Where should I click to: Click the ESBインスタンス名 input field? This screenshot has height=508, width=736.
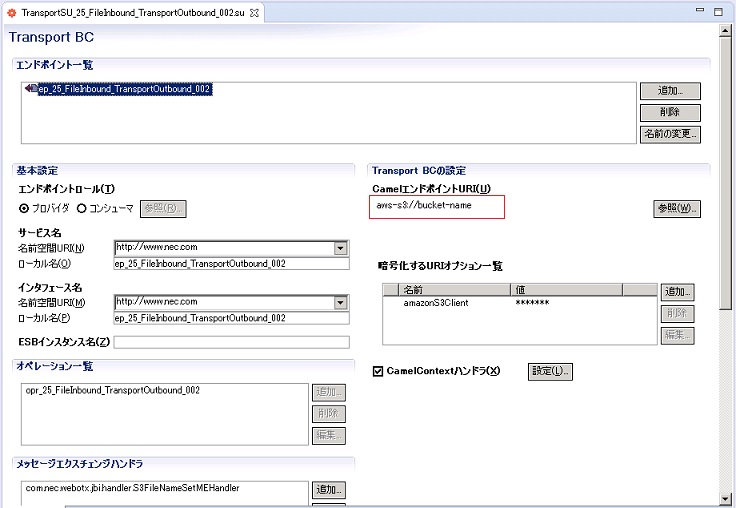point(231,342)
